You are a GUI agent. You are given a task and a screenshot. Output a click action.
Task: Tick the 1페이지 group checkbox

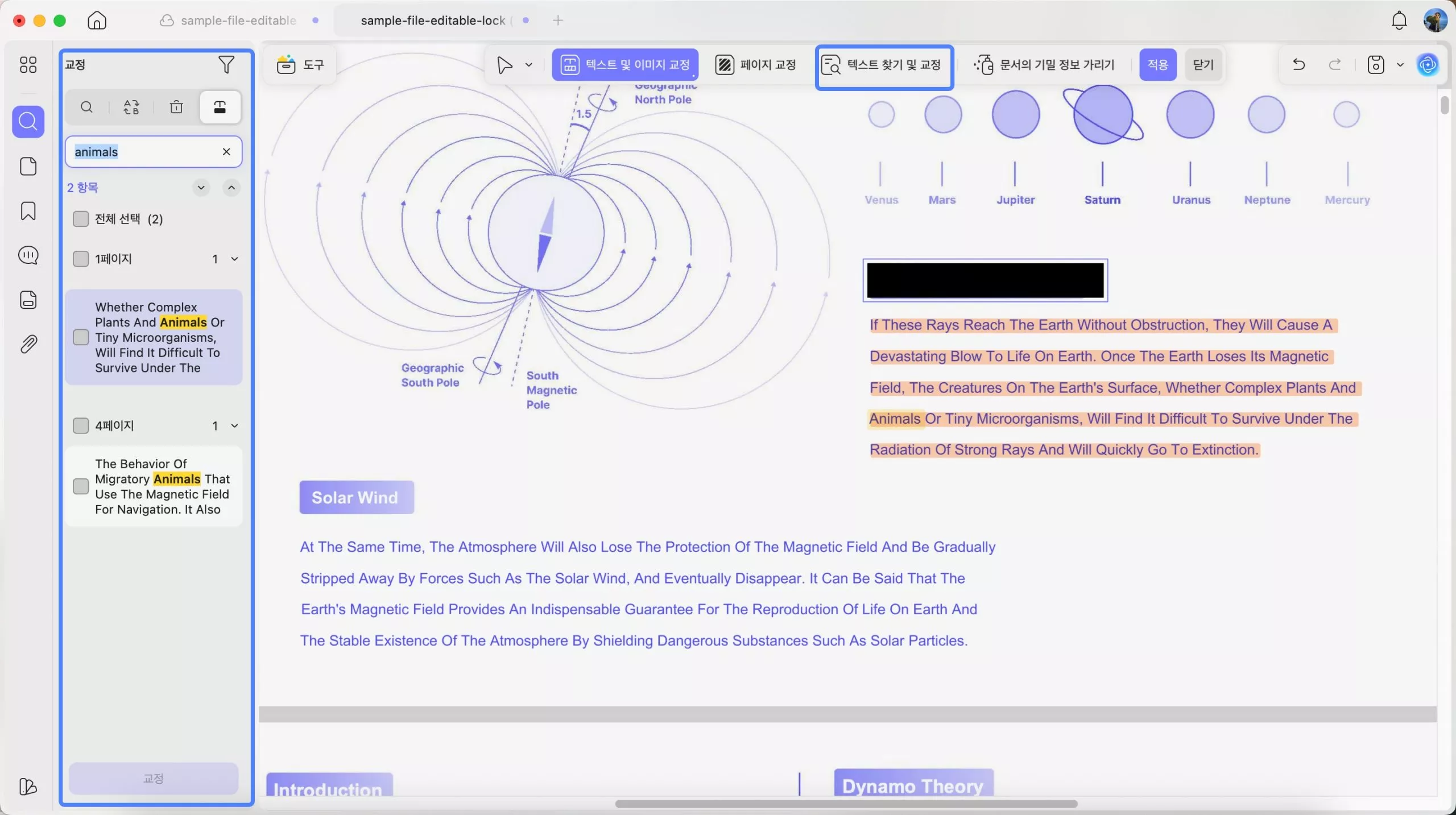point(81,259)
